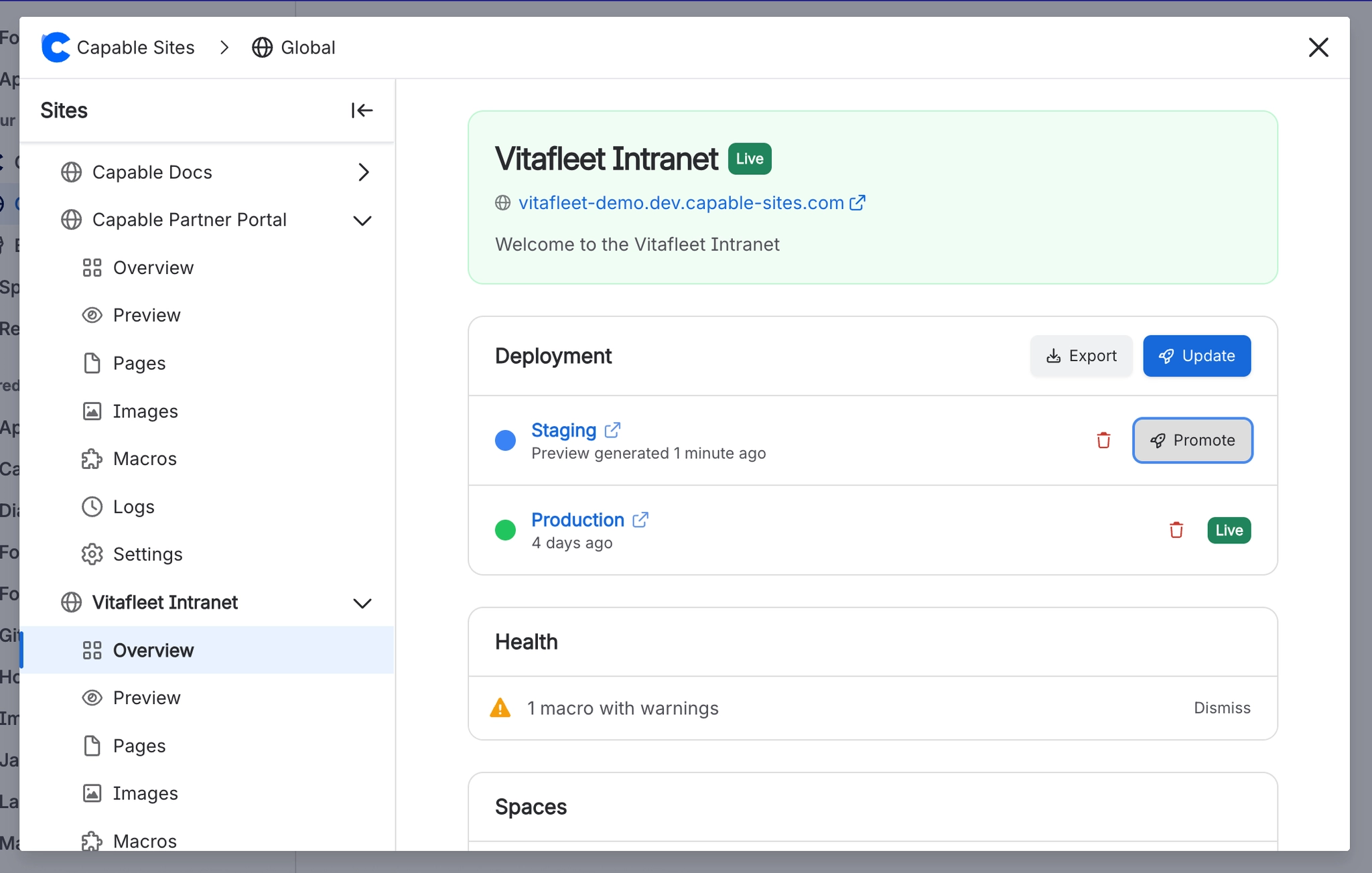Click the Global globe icon in breadcrumb
The height and width of the screenshot is (873, 1372).
[x=262, y=48]
